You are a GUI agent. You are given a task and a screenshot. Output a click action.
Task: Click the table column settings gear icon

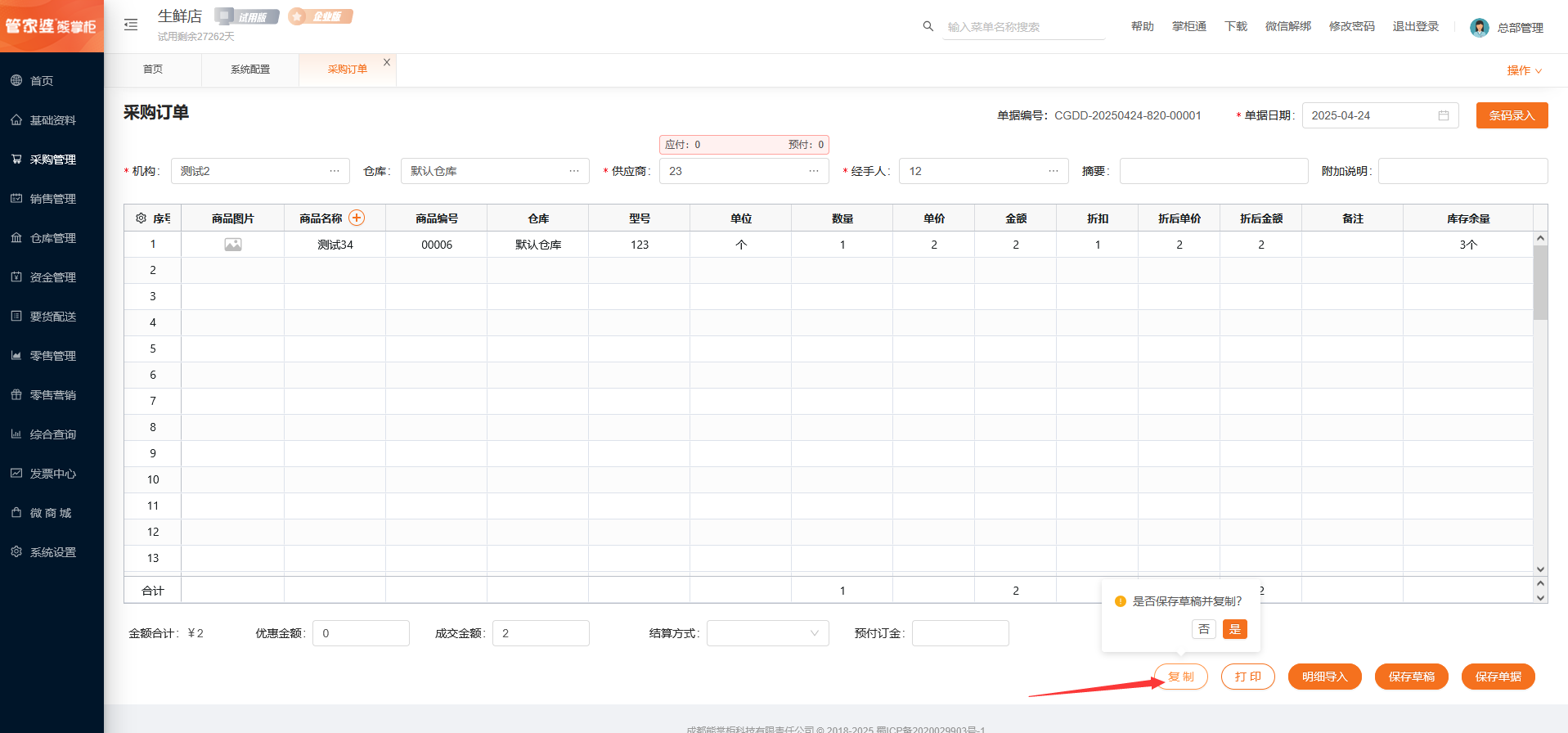pos(141,218)
